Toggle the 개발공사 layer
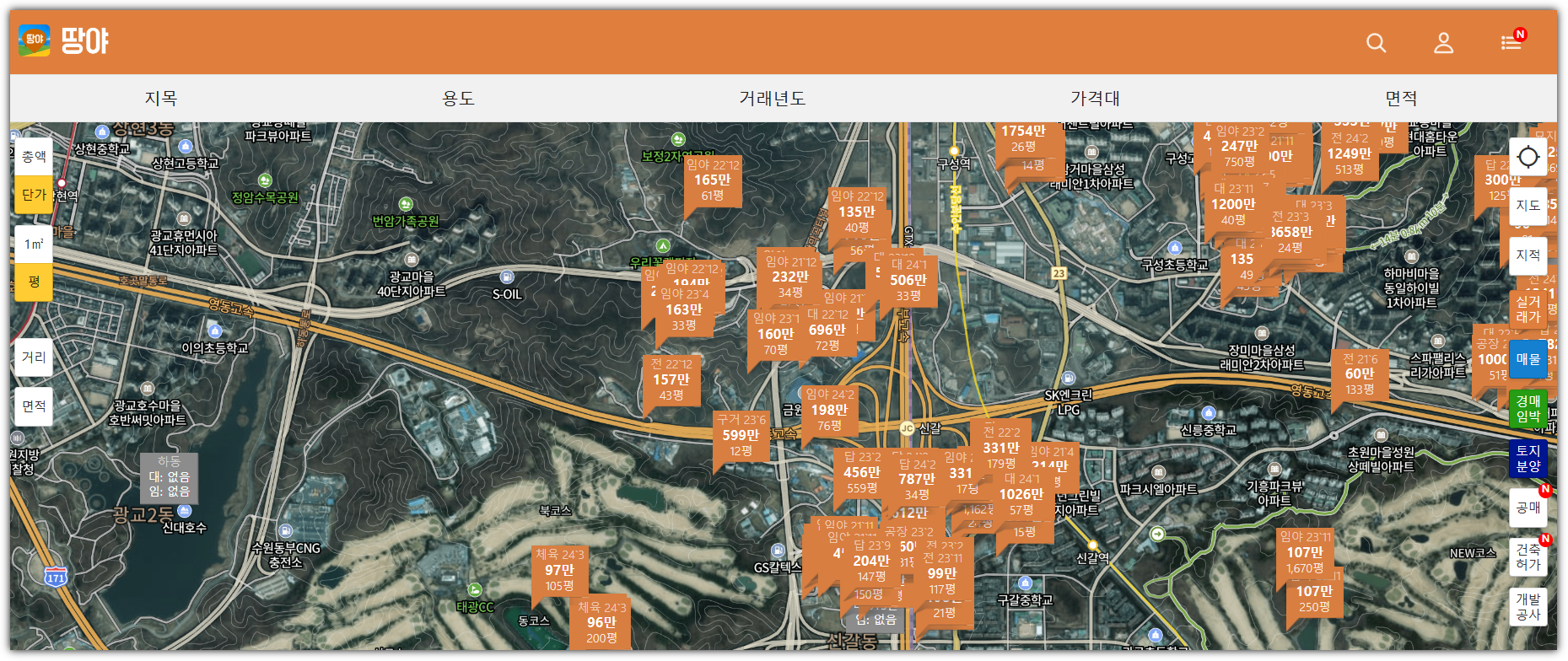Viewport: 1568px width, 661px height. pyautogui.click(x=1528, y=607)
